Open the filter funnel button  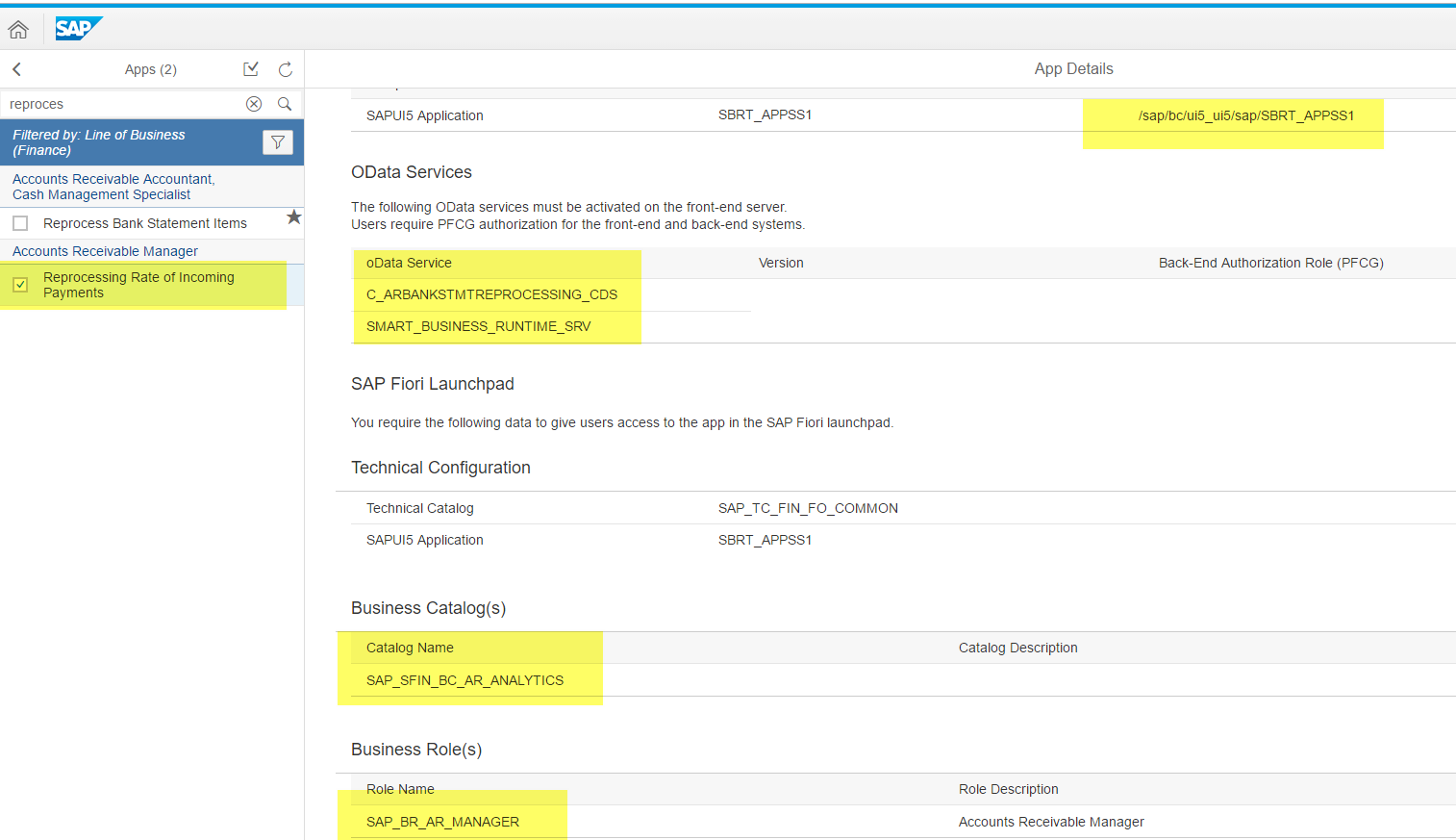pyautogui.click(x=277, y=142)
